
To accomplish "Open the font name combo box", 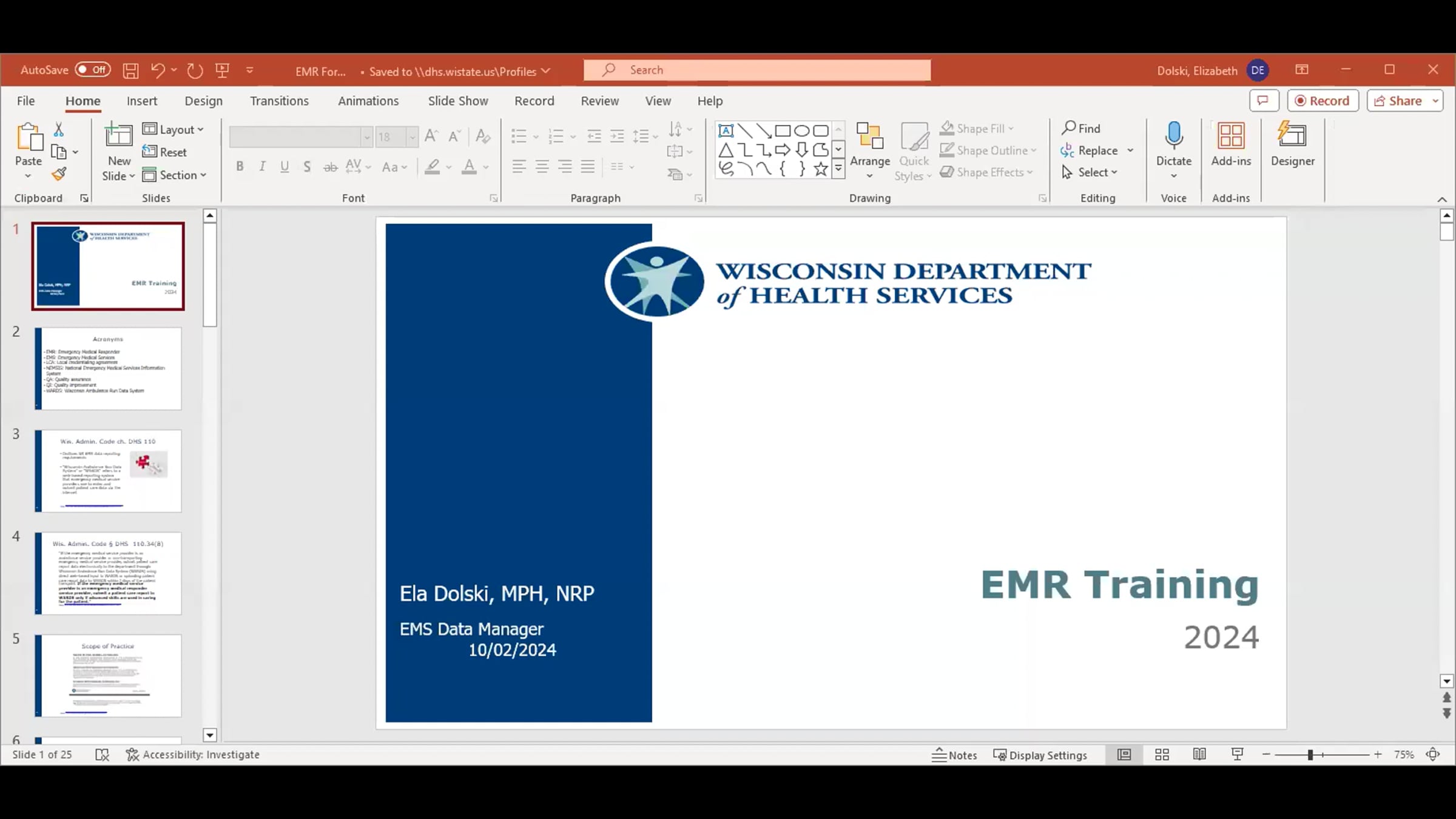I will (301, 136).
